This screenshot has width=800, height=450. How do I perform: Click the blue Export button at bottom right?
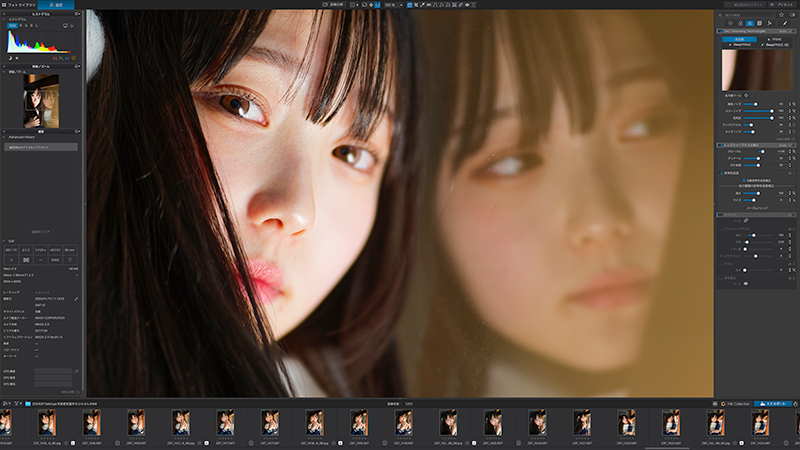click(x=773, y=404)
